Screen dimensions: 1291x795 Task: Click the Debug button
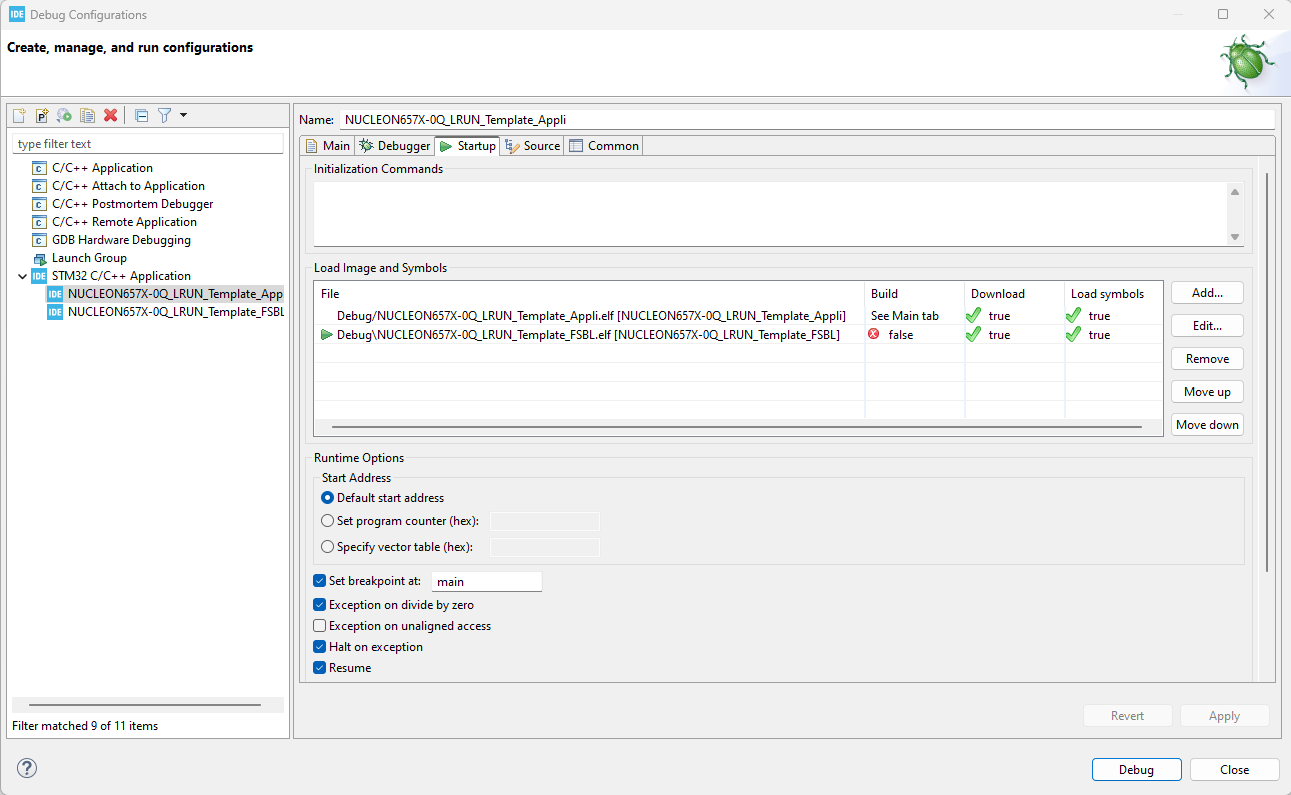pyautogui.click(x=1136, y=769)
